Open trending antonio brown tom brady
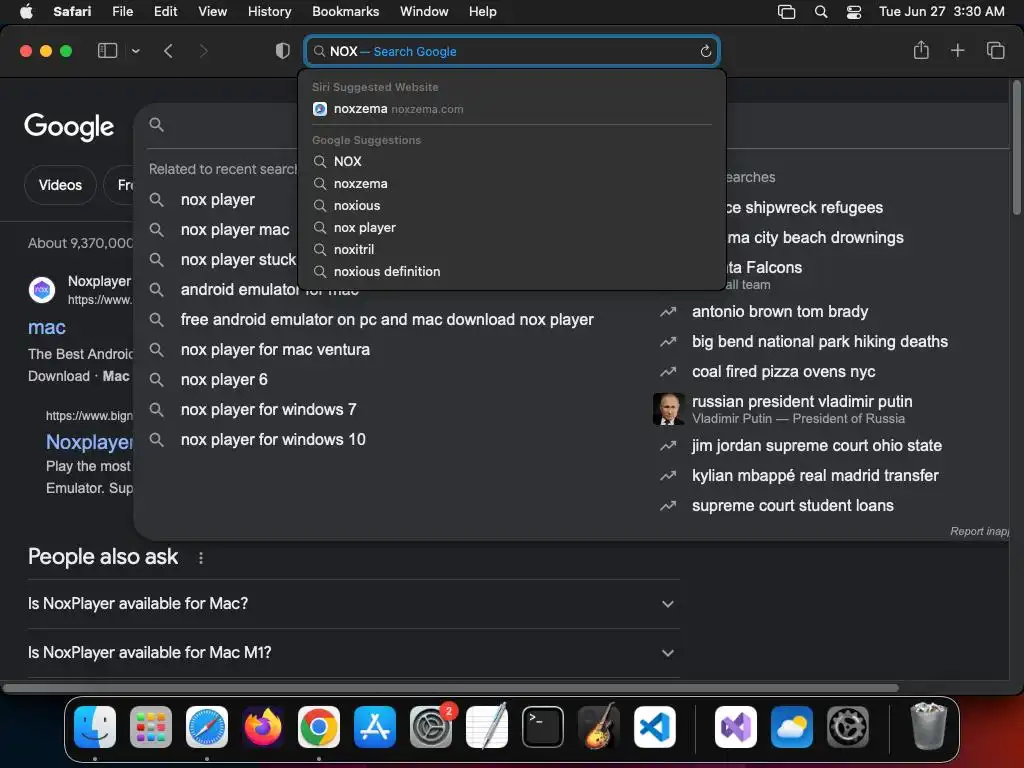The width and height of the screenshot is (1024, 768). [780, 312]
